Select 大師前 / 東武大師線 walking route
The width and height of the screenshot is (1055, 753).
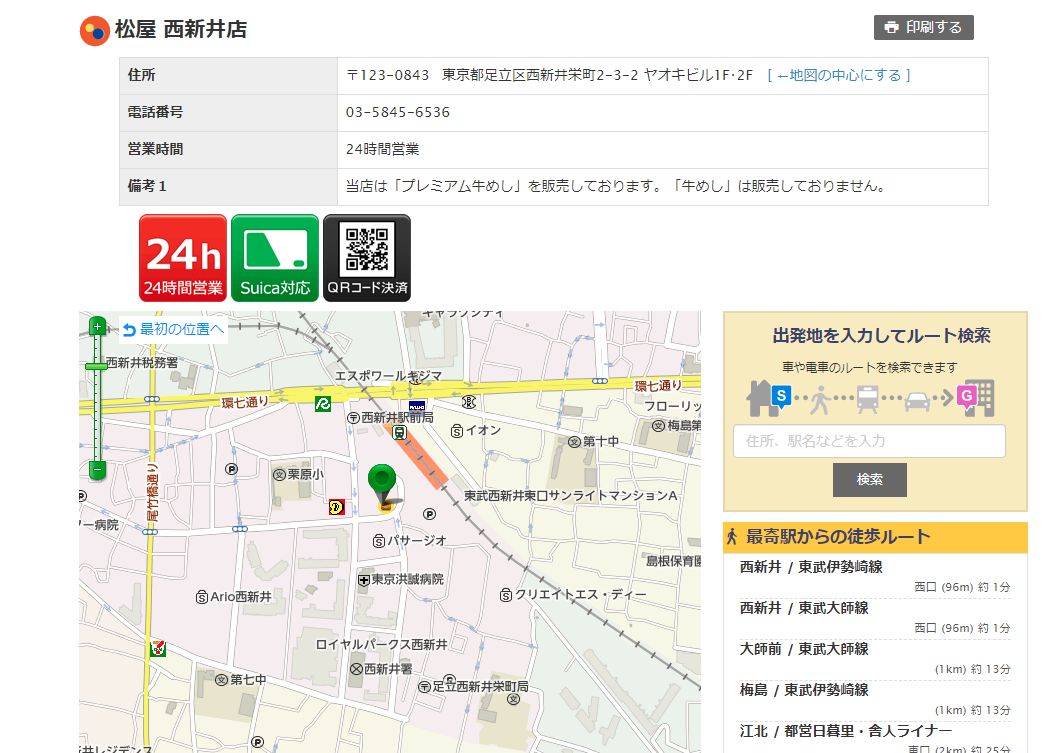point(804,649)
